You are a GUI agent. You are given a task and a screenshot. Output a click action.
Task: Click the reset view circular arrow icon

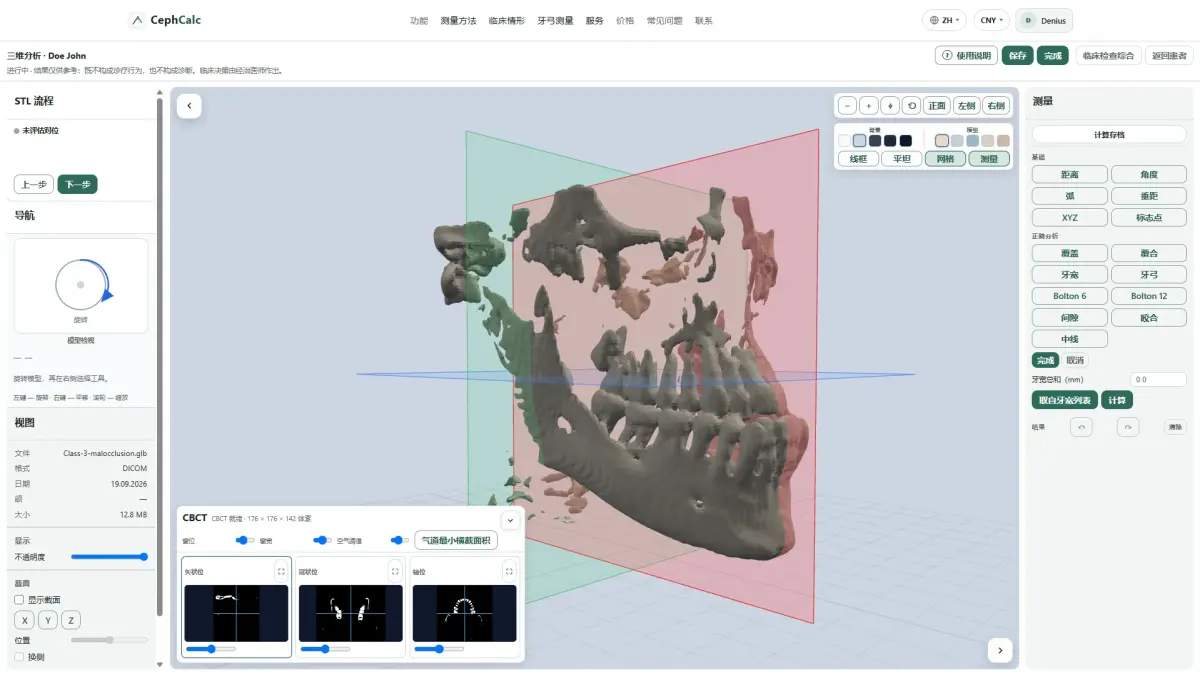pos(912,105)
